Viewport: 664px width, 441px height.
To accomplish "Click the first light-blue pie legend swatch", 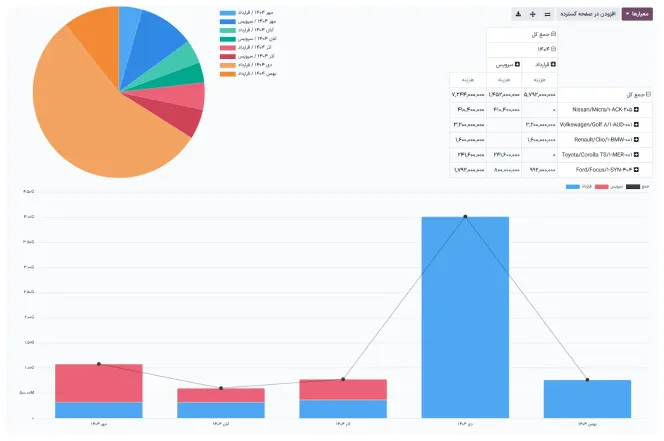I will tap(227, 14).
